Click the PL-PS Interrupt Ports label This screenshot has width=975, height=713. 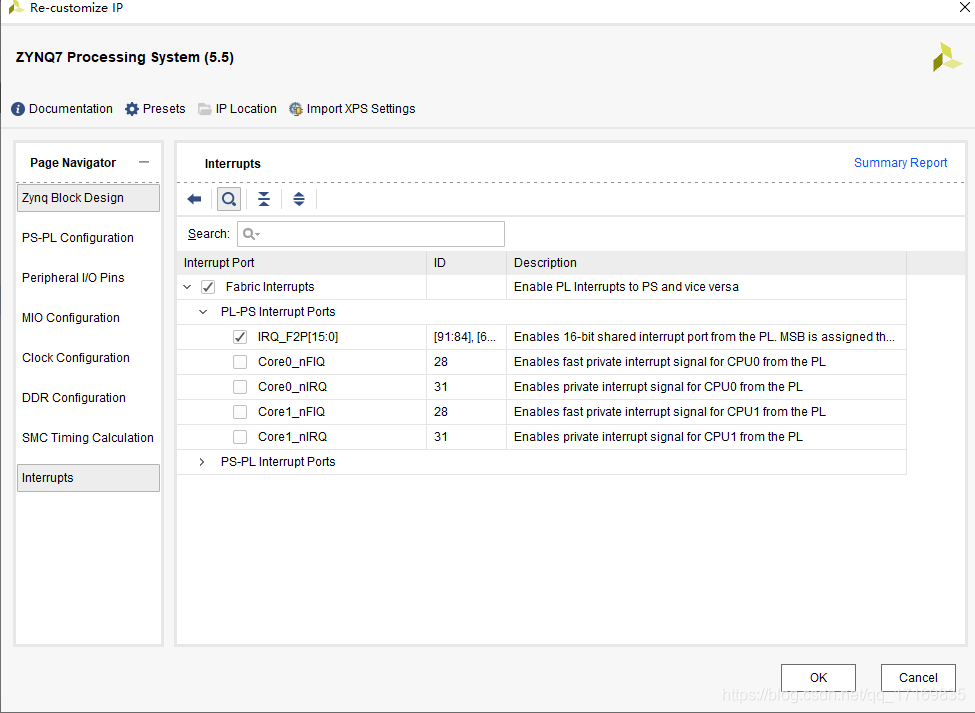click(278, 311)
